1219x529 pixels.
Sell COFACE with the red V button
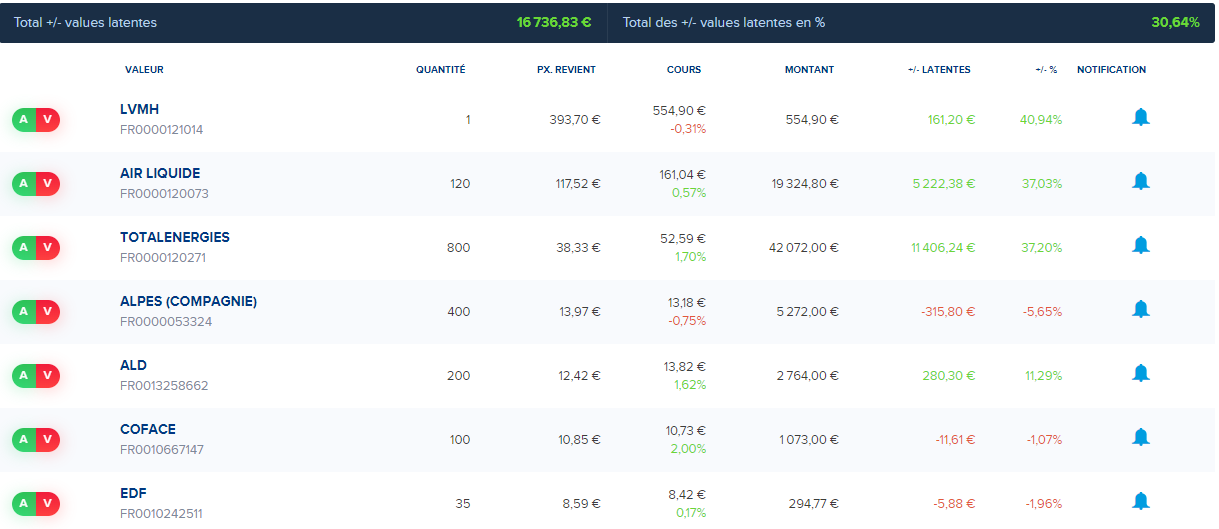48,440
